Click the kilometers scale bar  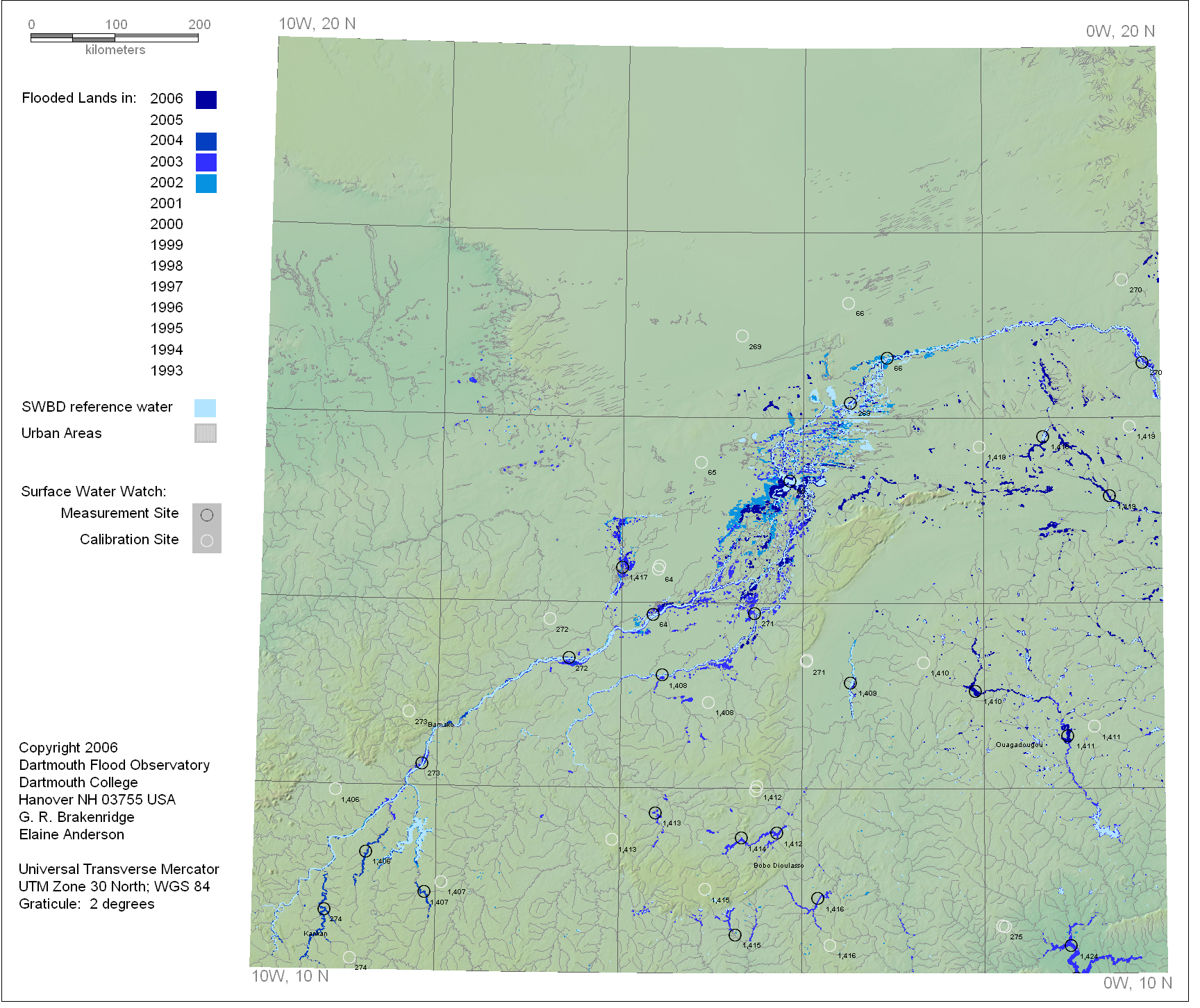click(115, 37)
